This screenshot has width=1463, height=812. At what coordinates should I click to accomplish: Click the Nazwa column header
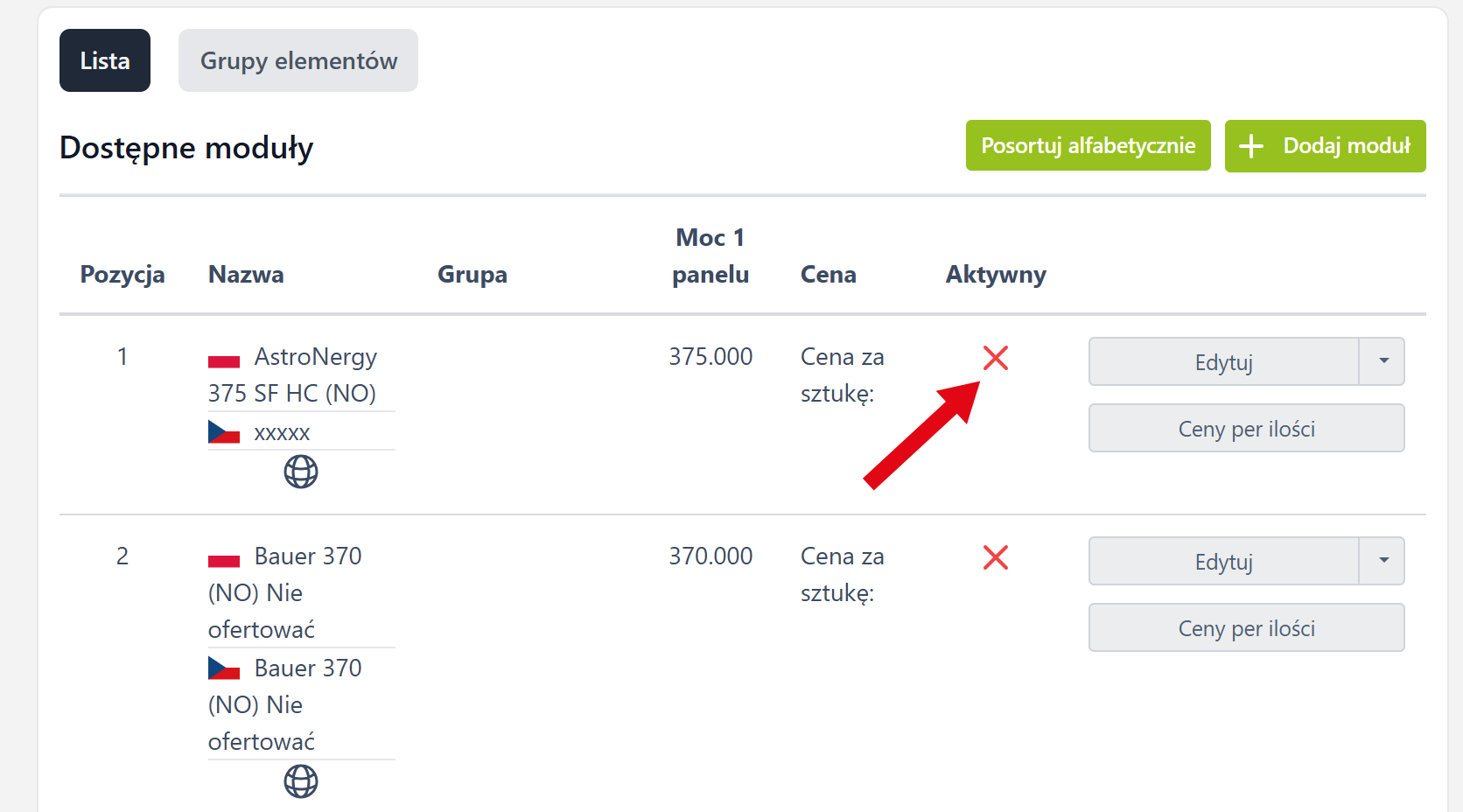pos(246,275)
